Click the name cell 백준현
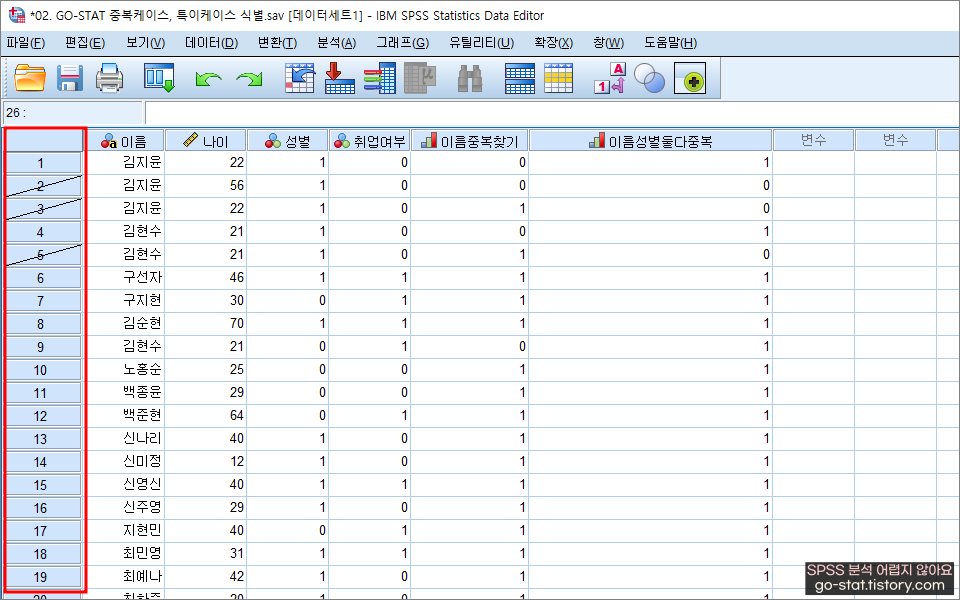Image resolution: width=960 pixels, height=600 pixels. (125, 416)
